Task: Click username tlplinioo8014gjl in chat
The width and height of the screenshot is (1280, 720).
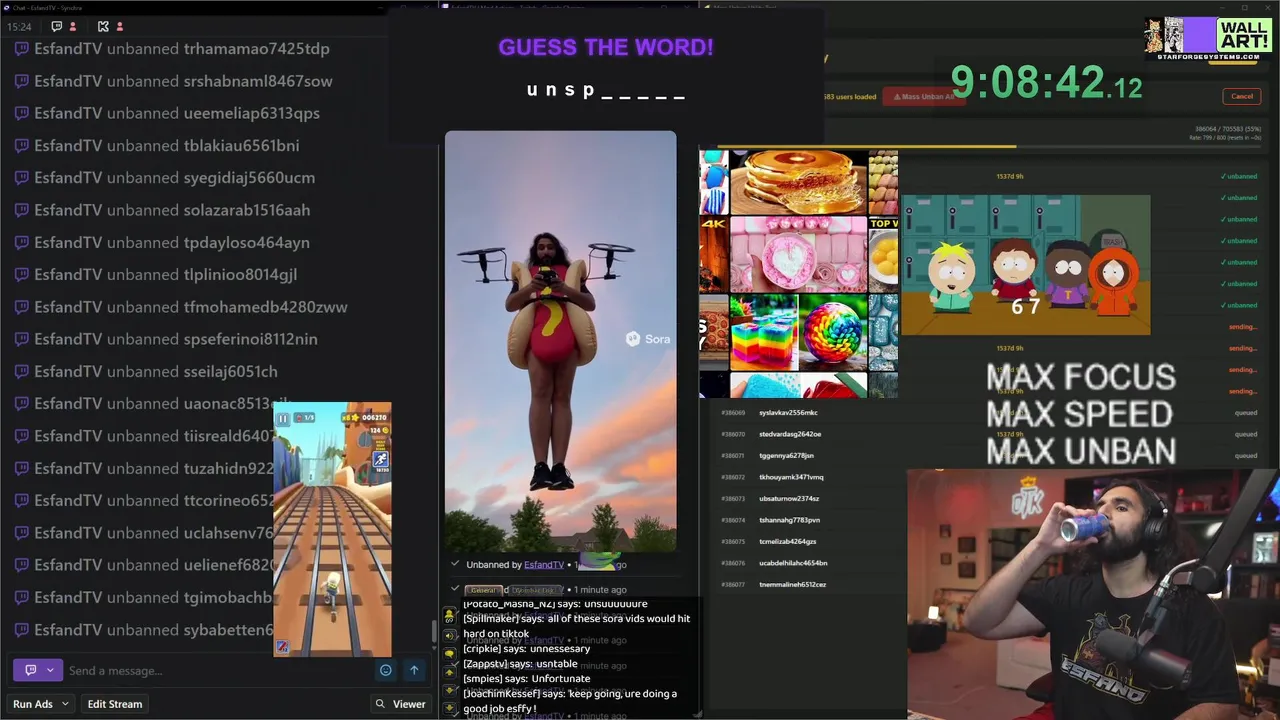Action: [240, 275]
